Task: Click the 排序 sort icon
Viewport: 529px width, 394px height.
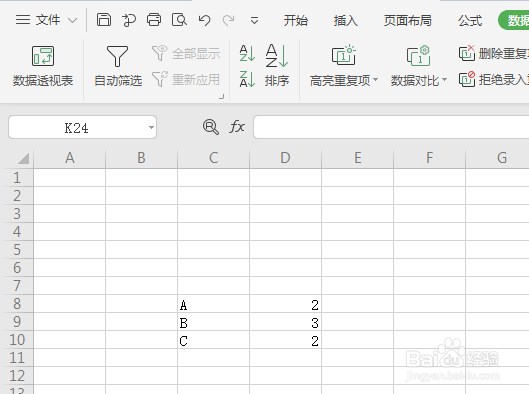Action: click(277, 56)
